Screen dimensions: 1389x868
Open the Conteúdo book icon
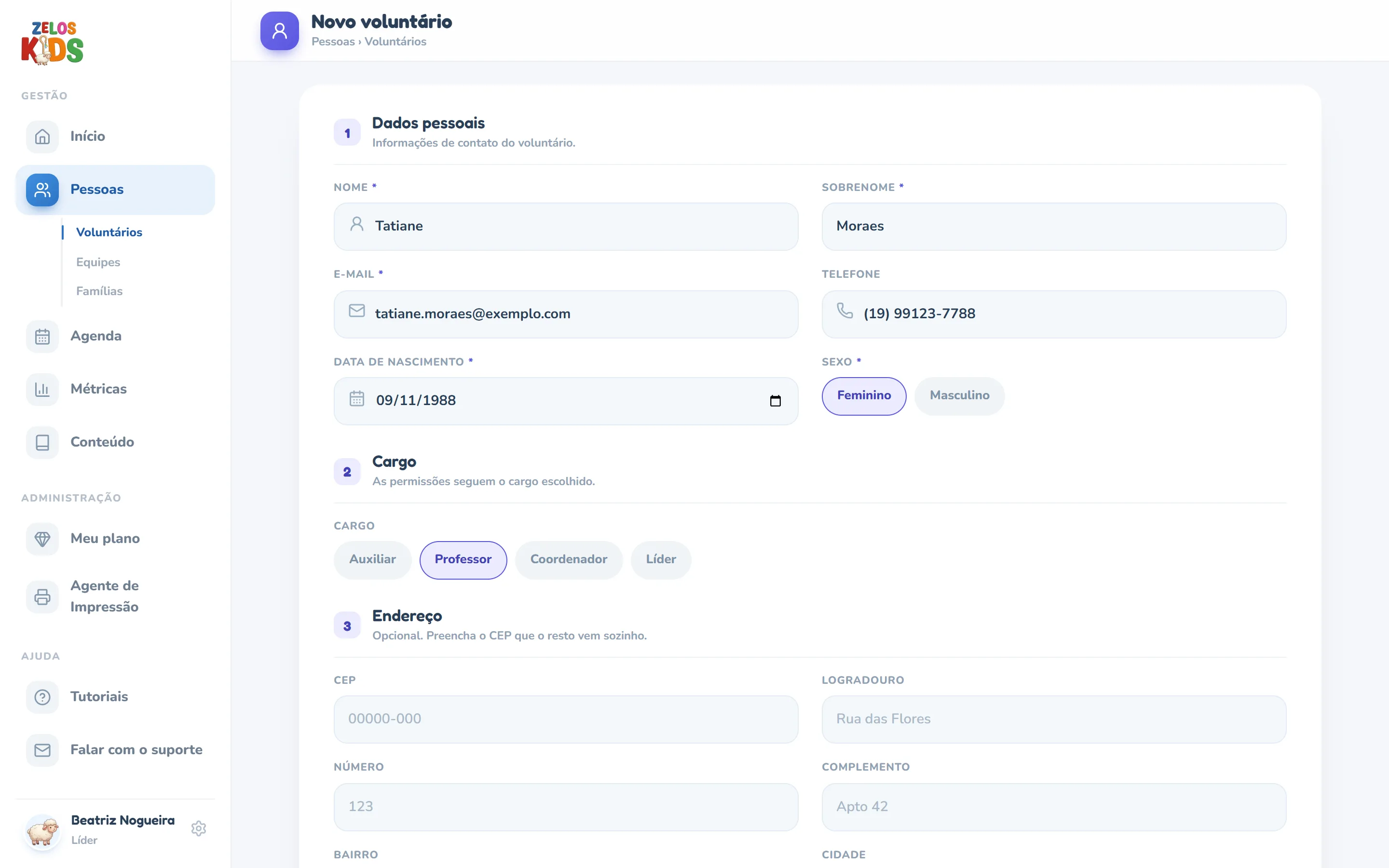(x=42, y=443)
